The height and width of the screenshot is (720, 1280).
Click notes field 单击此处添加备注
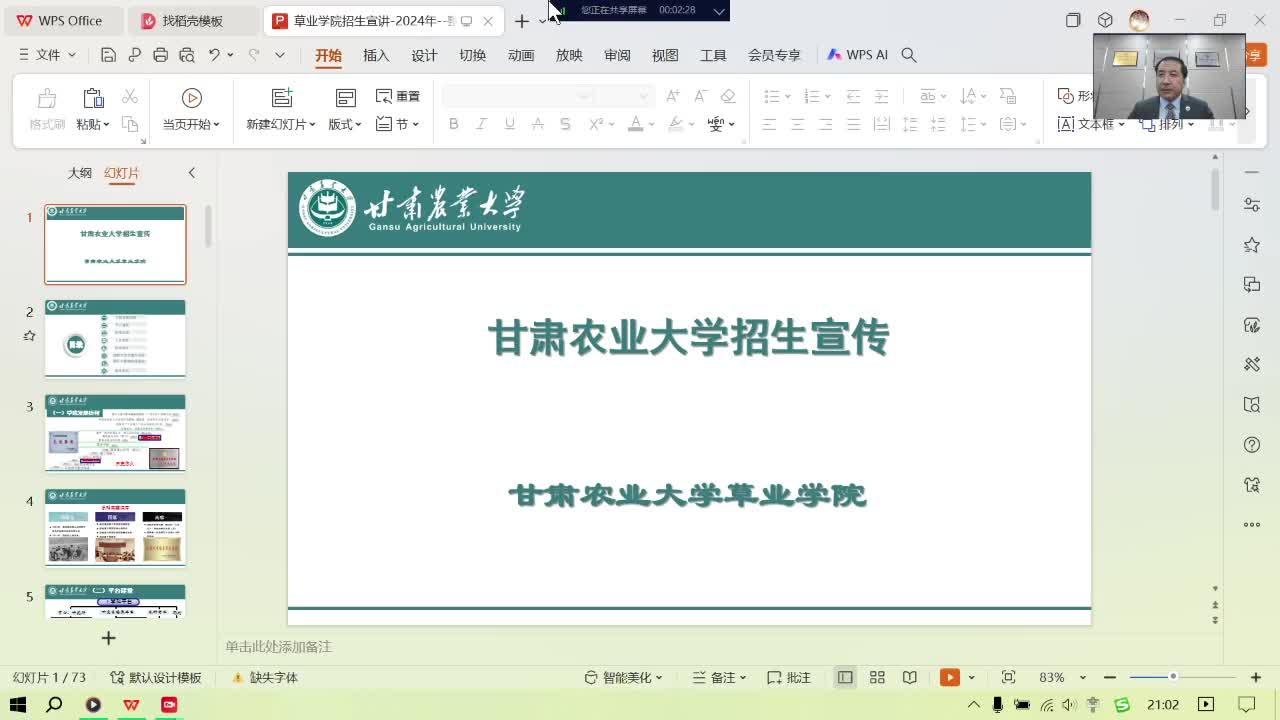point(278,647)
